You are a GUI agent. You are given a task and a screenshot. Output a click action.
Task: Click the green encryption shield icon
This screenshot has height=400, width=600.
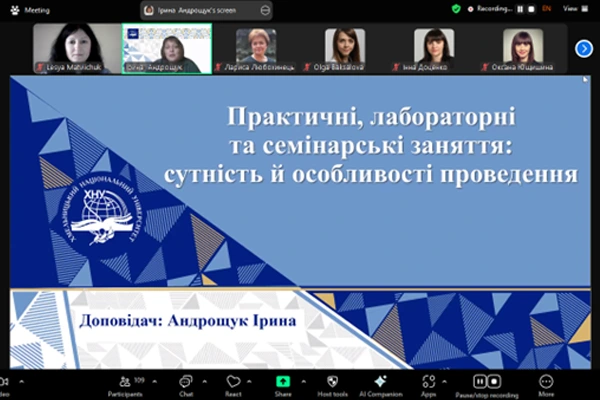456,9
